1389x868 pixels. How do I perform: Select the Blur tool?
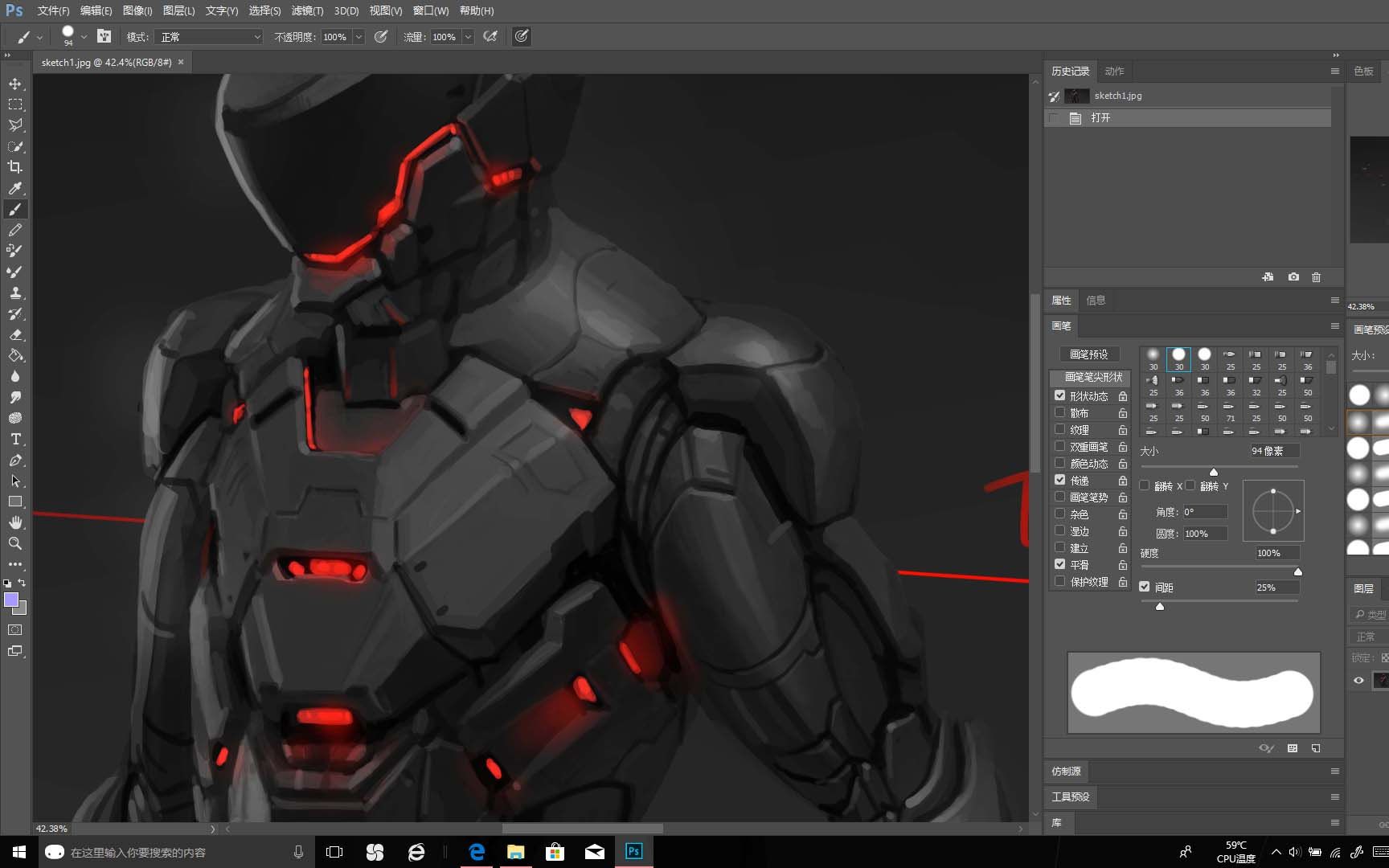coord(15,376)
